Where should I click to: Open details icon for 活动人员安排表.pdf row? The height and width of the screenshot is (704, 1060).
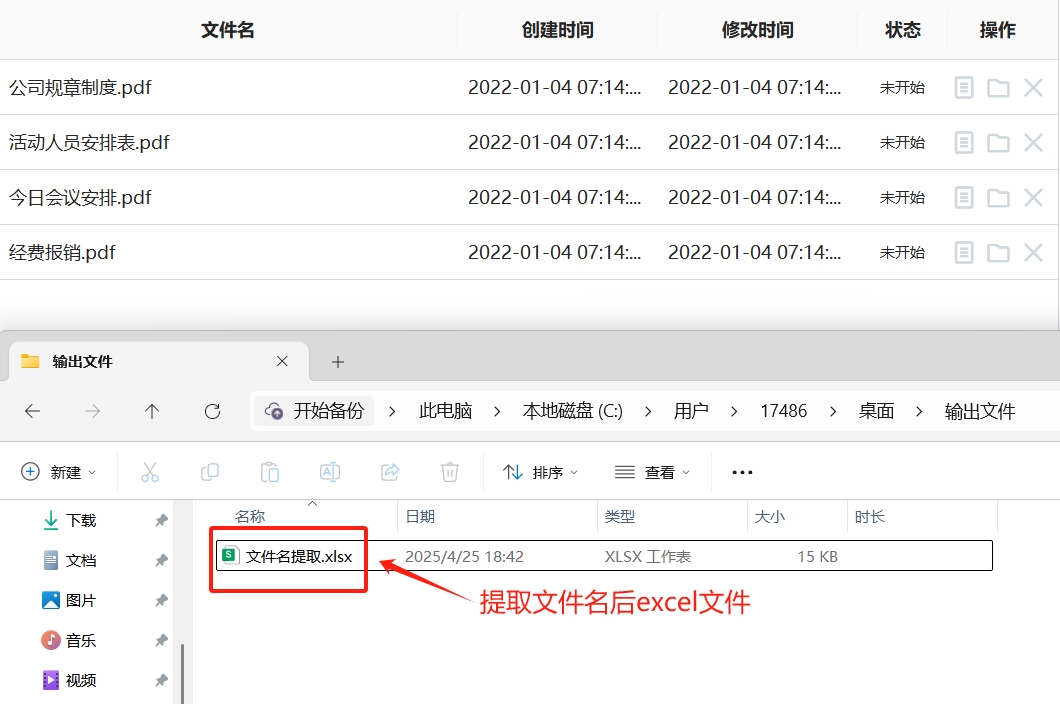[964, 143]
